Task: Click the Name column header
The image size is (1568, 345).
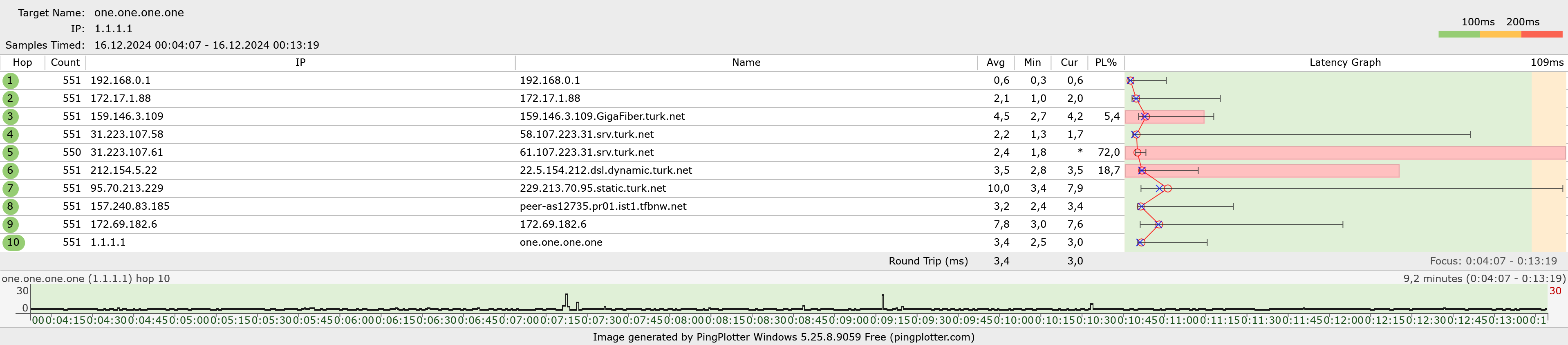Action: (x=746, y=63)
